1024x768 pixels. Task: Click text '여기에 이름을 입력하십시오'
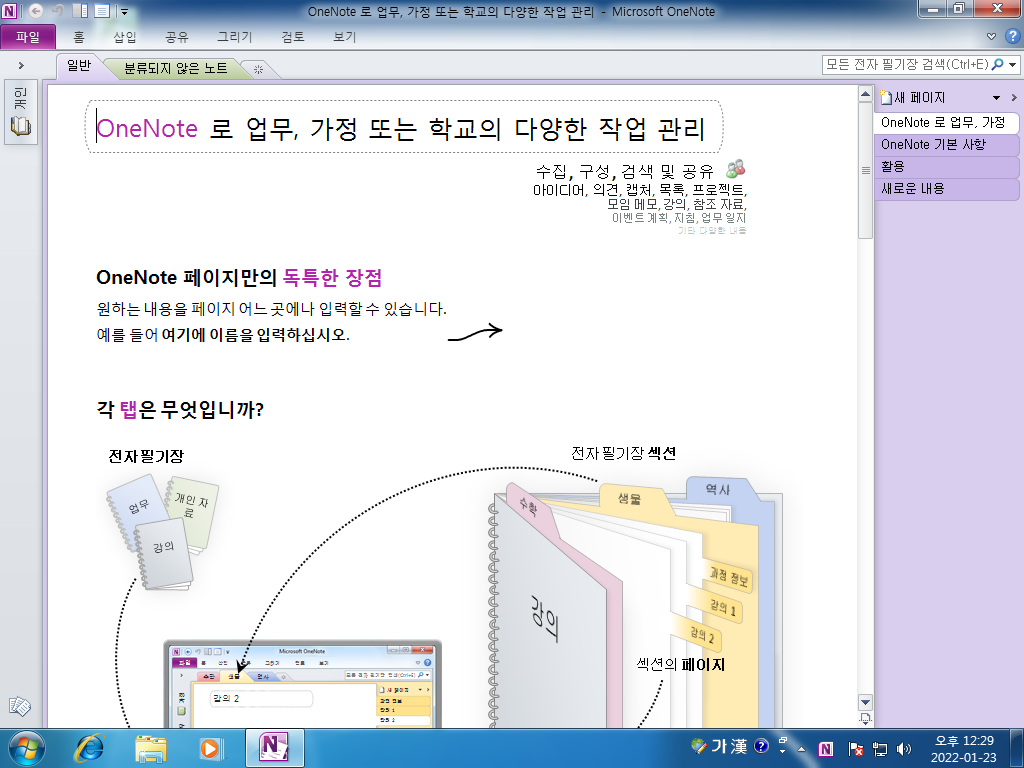tap(253, 334)
